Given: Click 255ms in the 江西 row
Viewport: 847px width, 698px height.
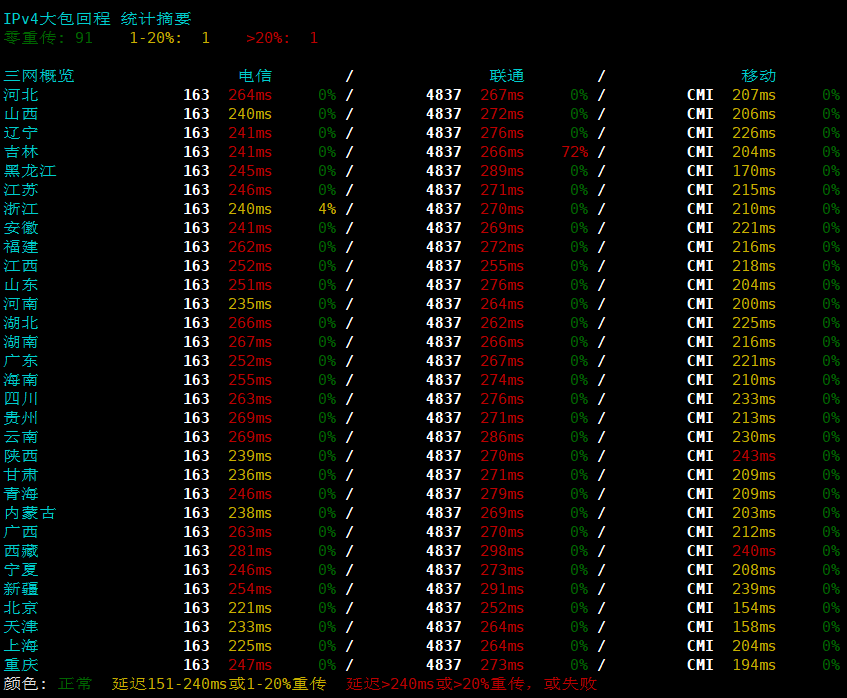Looking at the screenshot, I should 502,266.
